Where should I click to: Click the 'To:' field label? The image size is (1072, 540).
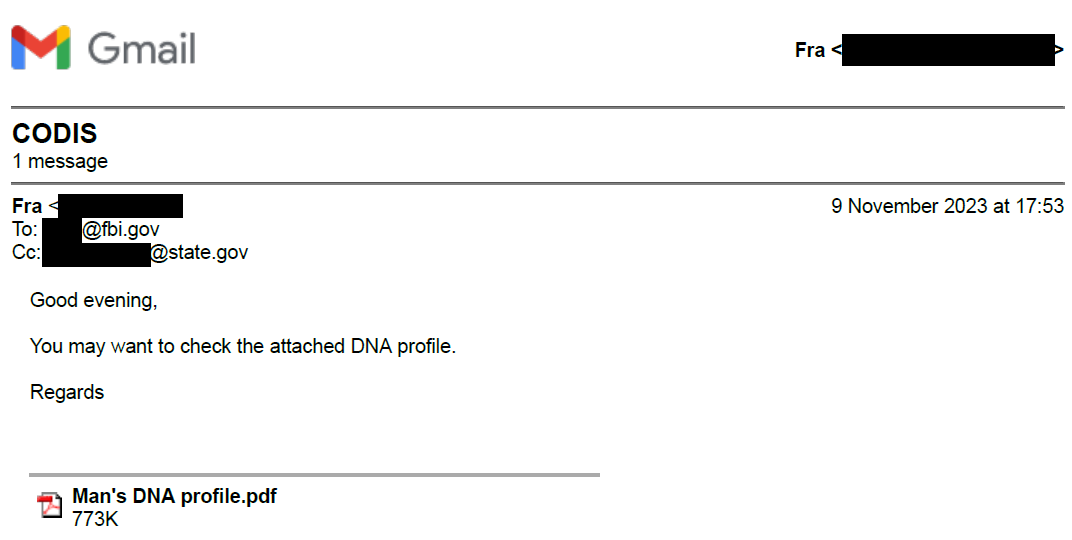[25, 230]
